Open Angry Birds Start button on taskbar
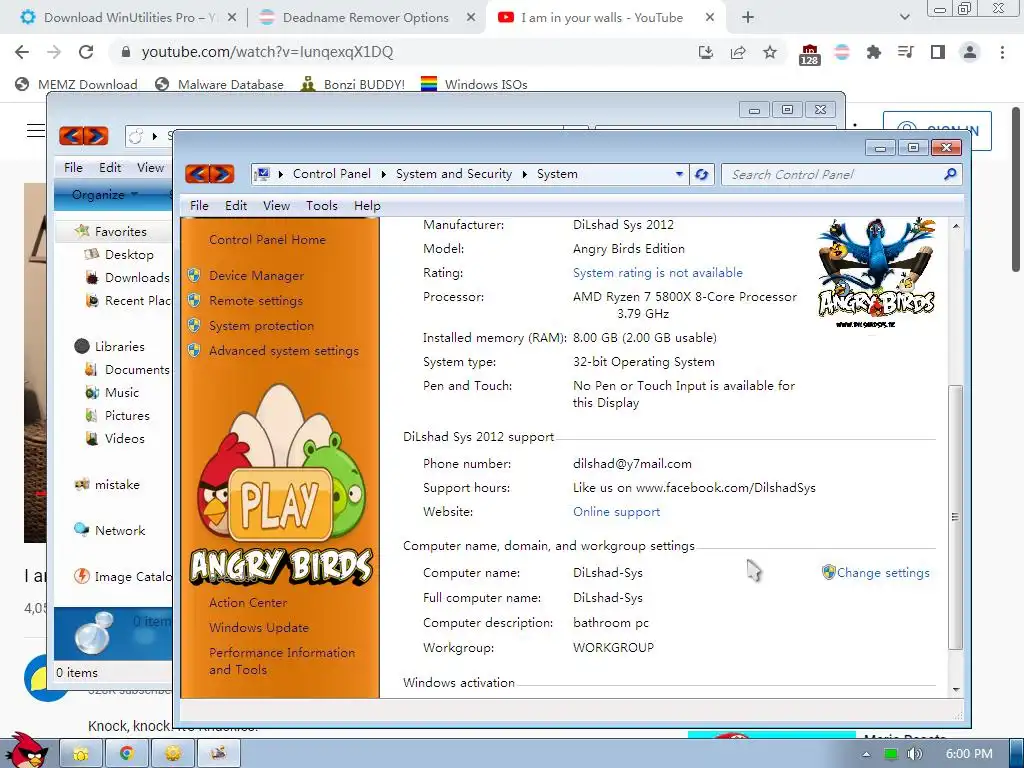The height and width of the screenshot is (768, 1024). 26,751
